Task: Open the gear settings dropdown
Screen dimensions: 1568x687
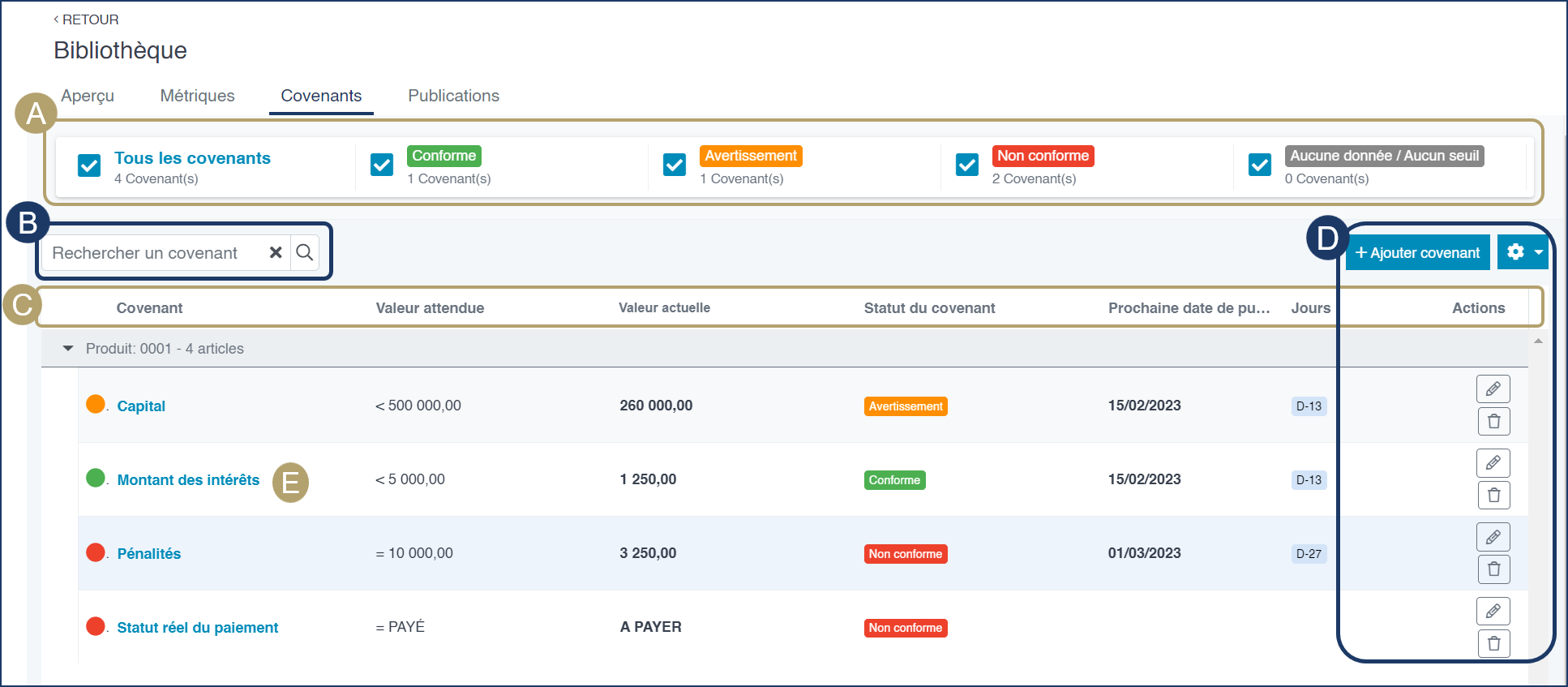Action: 1523,252
